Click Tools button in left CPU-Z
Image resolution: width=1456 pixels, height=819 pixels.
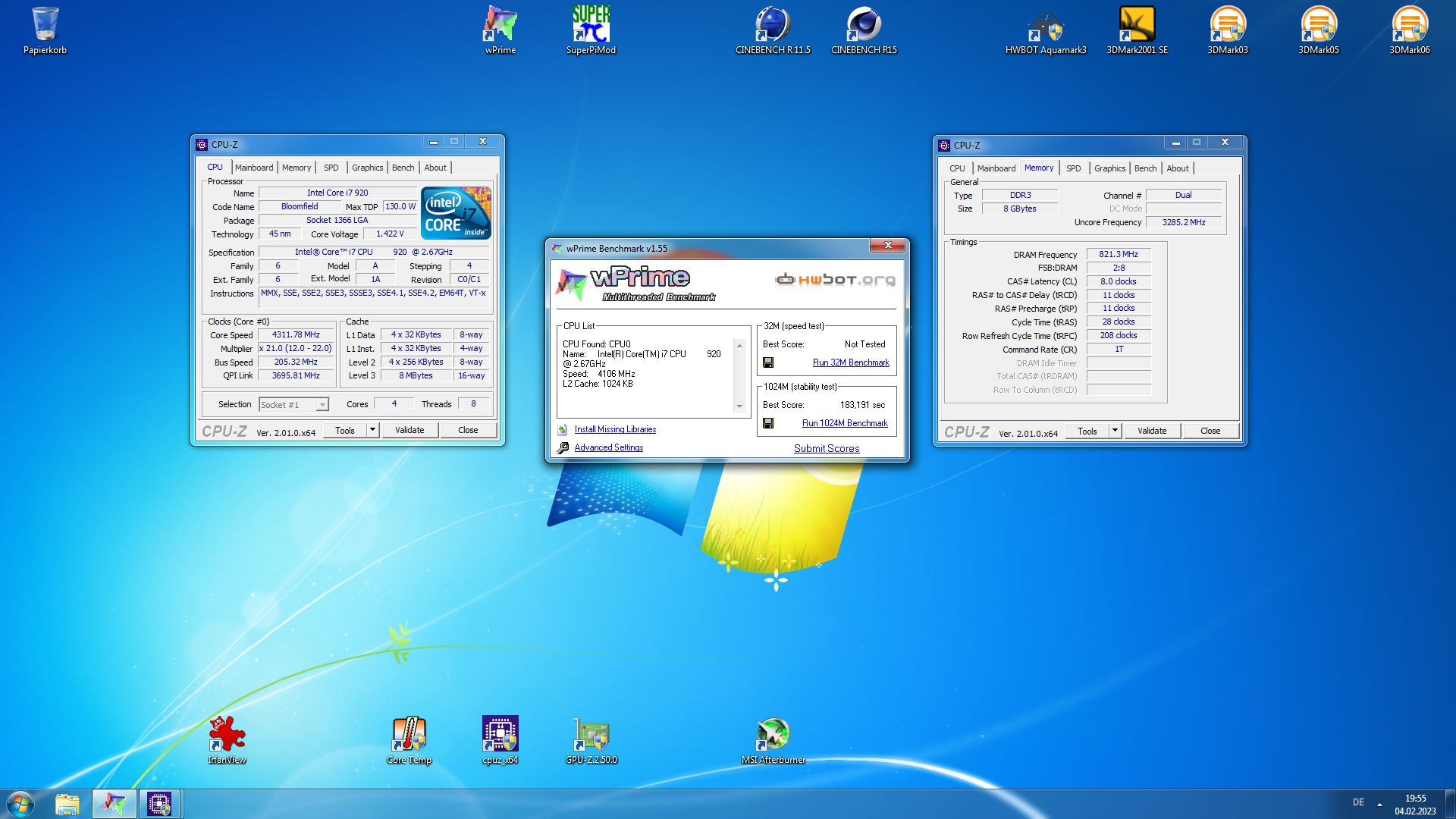pyautogui.click(x=345, y=430)
